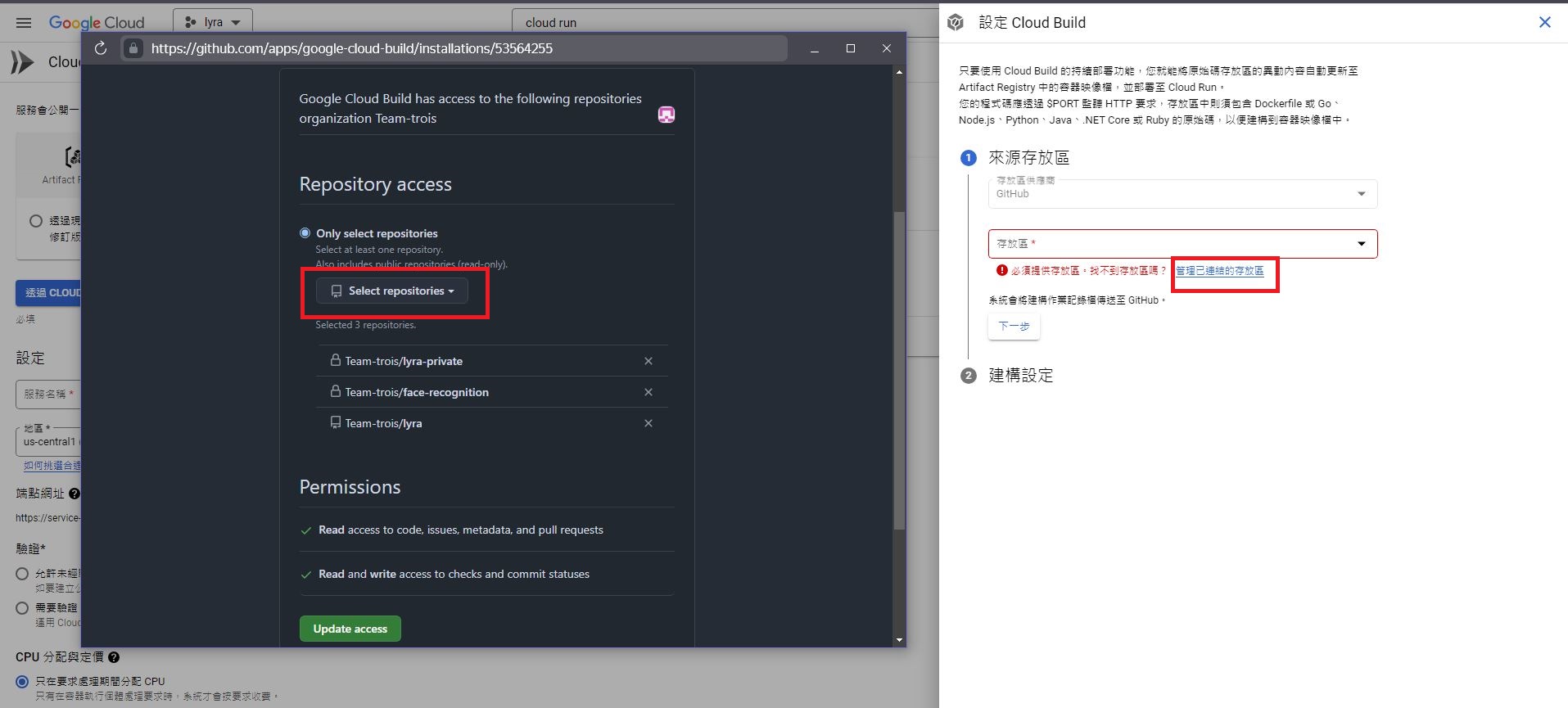Select the 允許未經驗證 authentication radio
The image size is (1568, 708).
(x=23, y=574)
